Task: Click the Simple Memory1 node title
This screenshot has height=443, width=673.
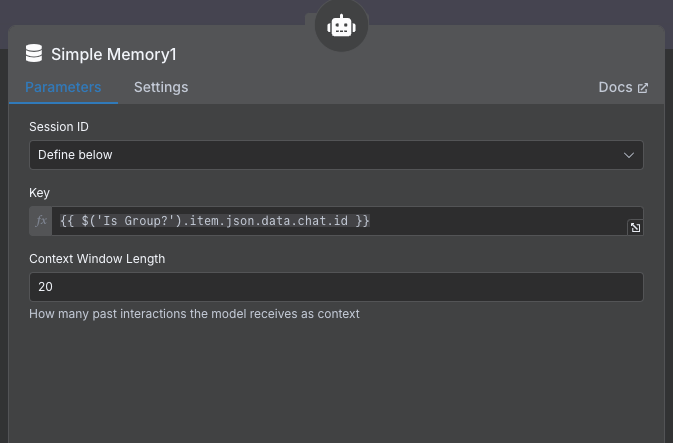Action: pyautogui.click(x=113, y=54)
